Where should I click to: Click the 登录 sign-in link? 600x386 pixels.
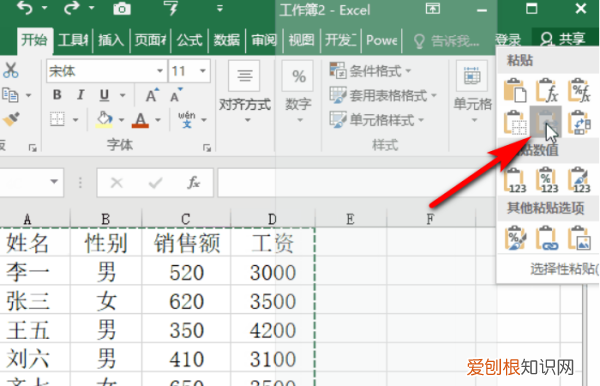tap(509, 39)
